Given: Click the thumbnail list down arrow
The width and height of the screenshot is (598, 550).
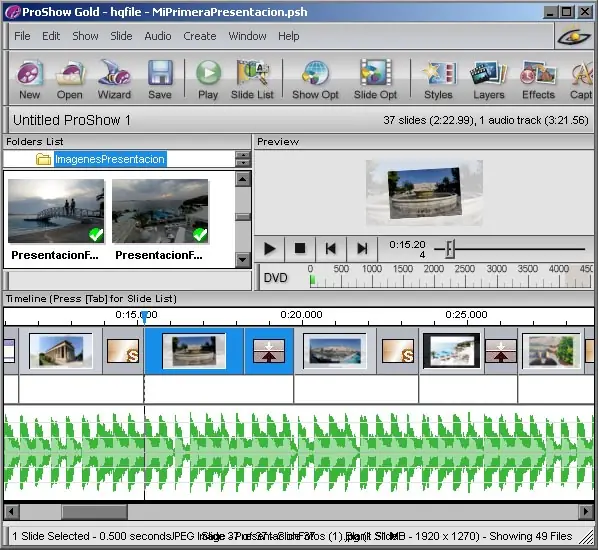Looking at the screenshot, I should (x=243, y=260).
